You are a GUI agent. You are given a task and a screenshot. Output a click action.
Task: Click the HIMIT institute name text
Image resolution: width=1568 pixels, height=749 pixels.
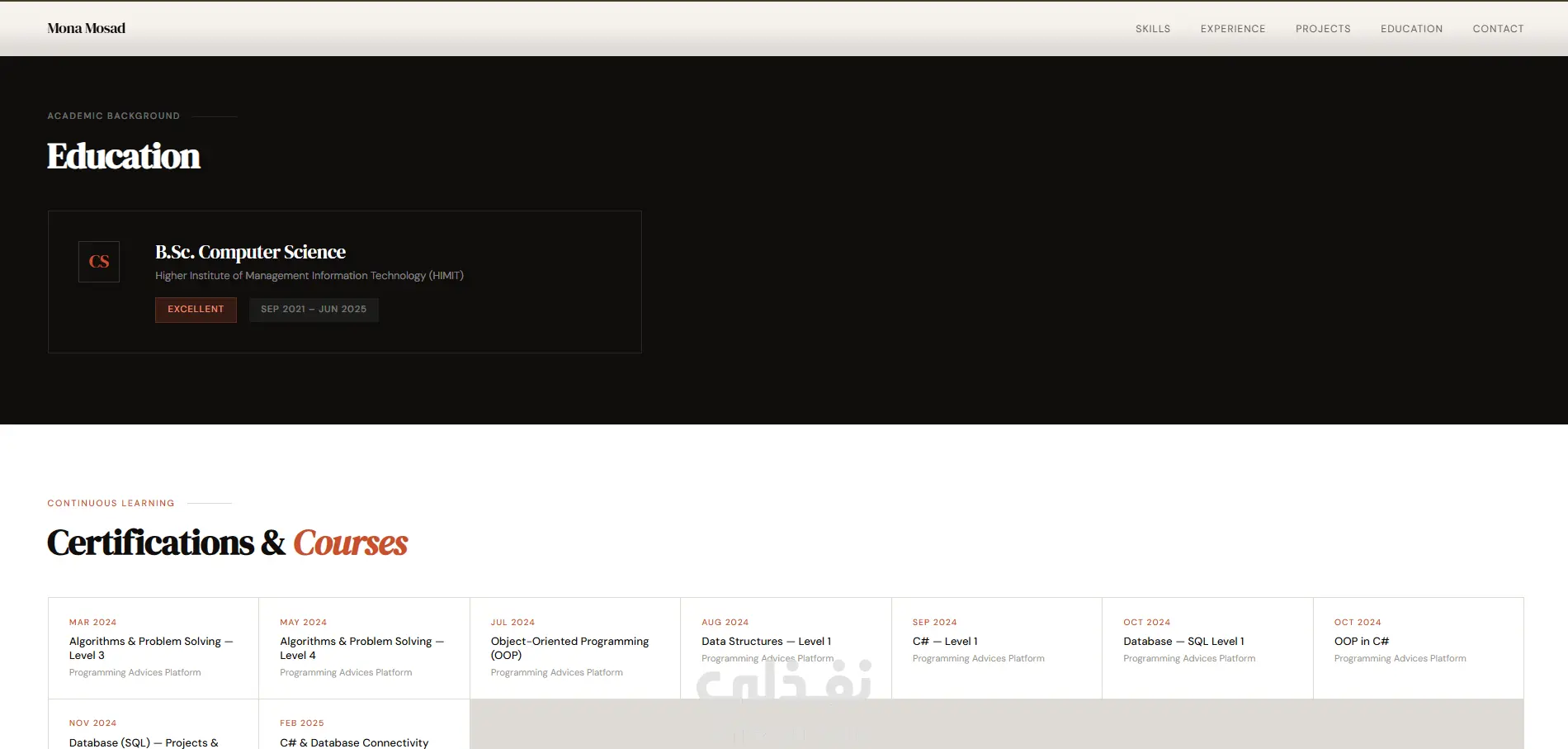[309, 276]
